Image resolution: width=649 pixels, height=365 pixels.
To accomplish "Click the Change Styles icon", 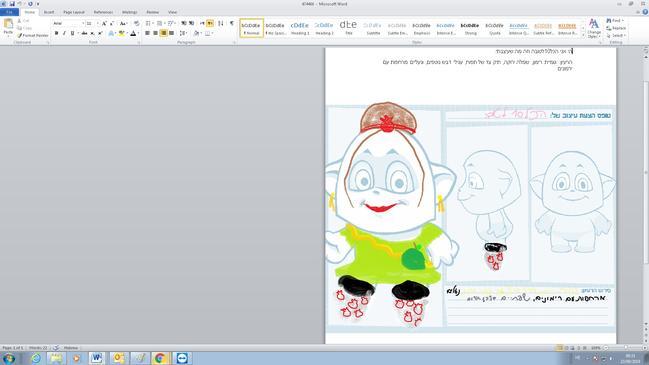I will [594, 28].
